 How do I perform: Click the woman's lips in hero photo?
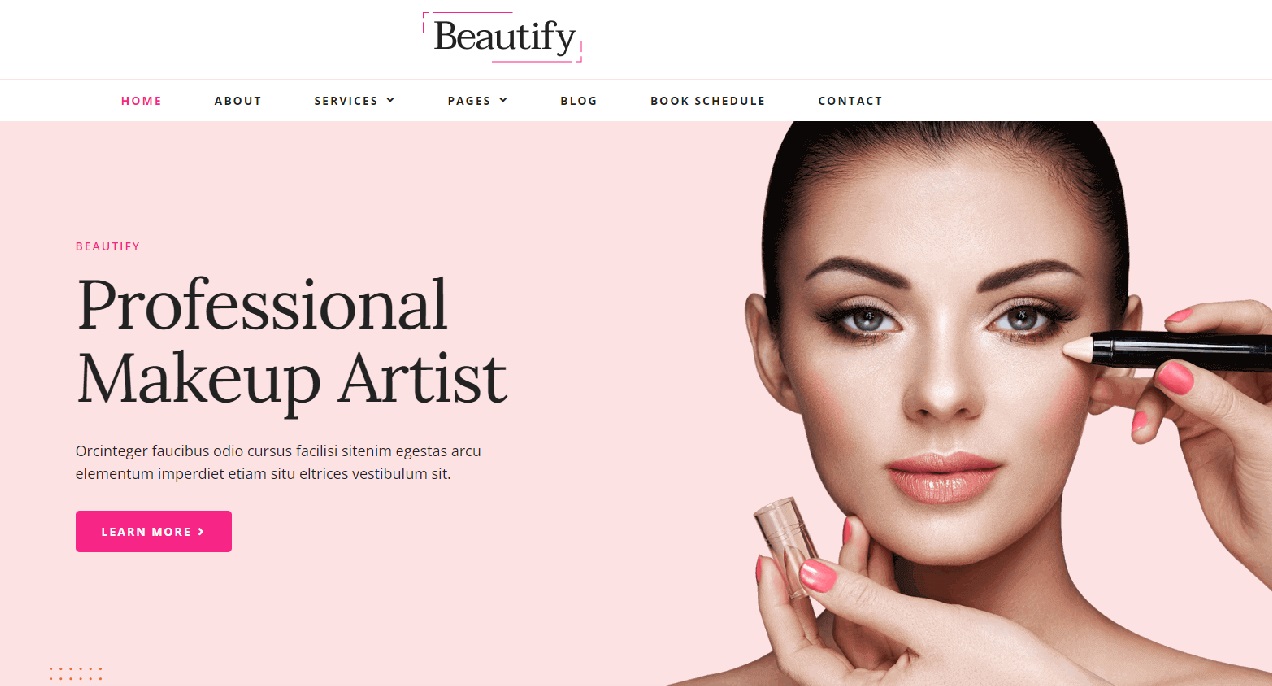943,476
